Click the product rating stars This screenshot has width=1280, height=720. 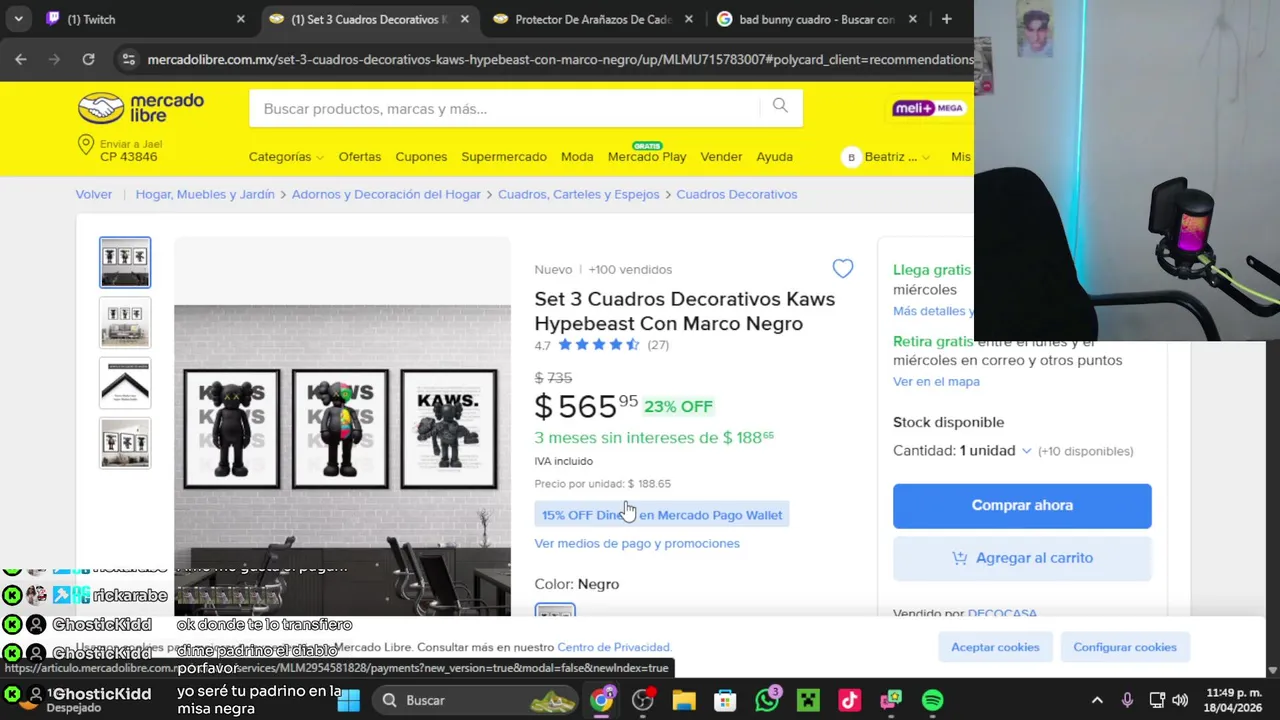pyautogui.click(x=598, y=345)
